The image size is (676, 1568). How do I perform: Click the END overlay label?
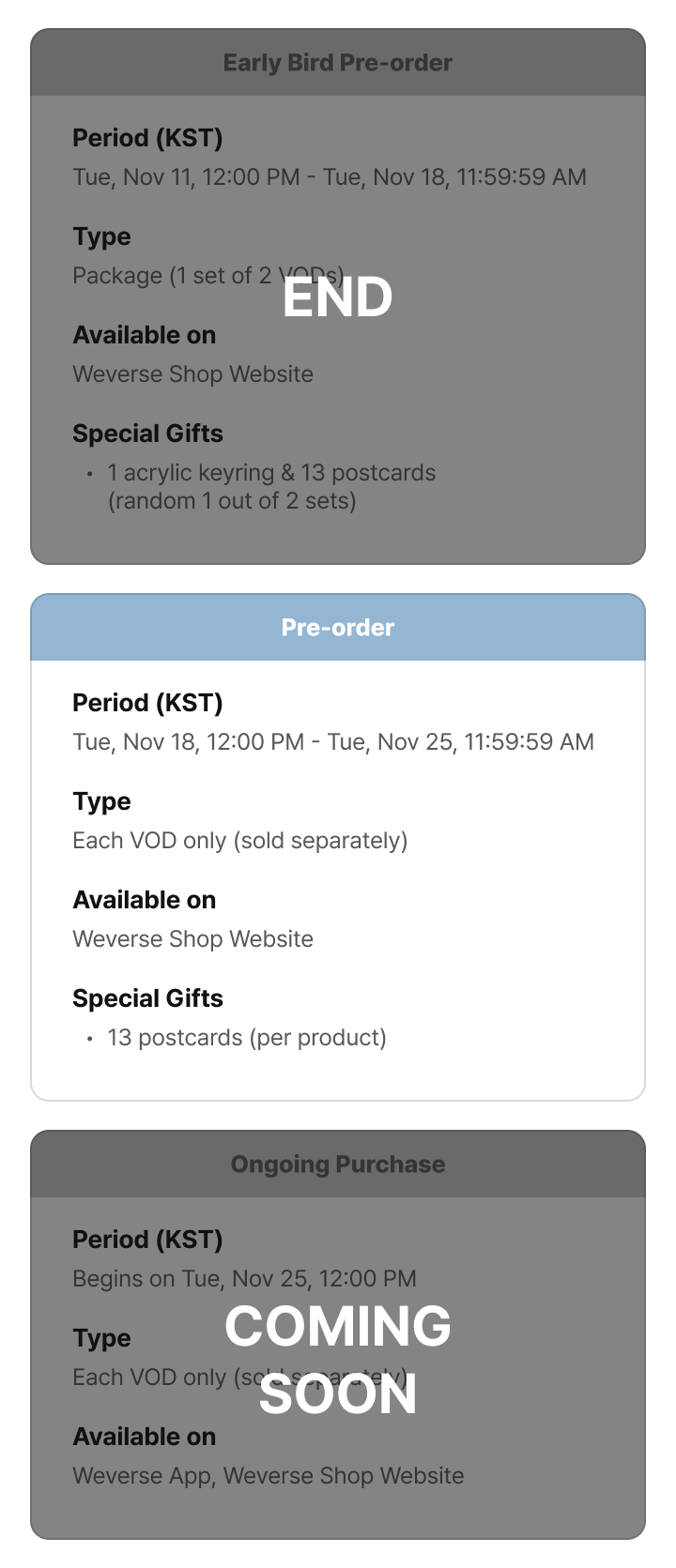point(338,298)
